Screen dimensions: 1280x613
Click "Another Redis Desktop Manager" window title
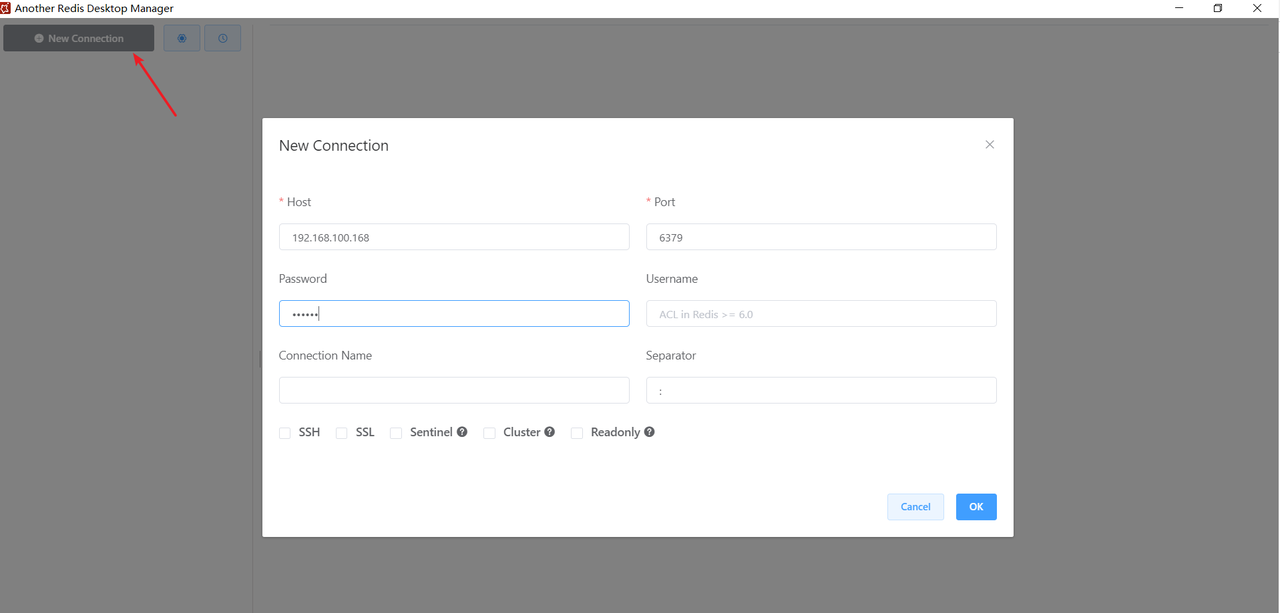[94, 8]
